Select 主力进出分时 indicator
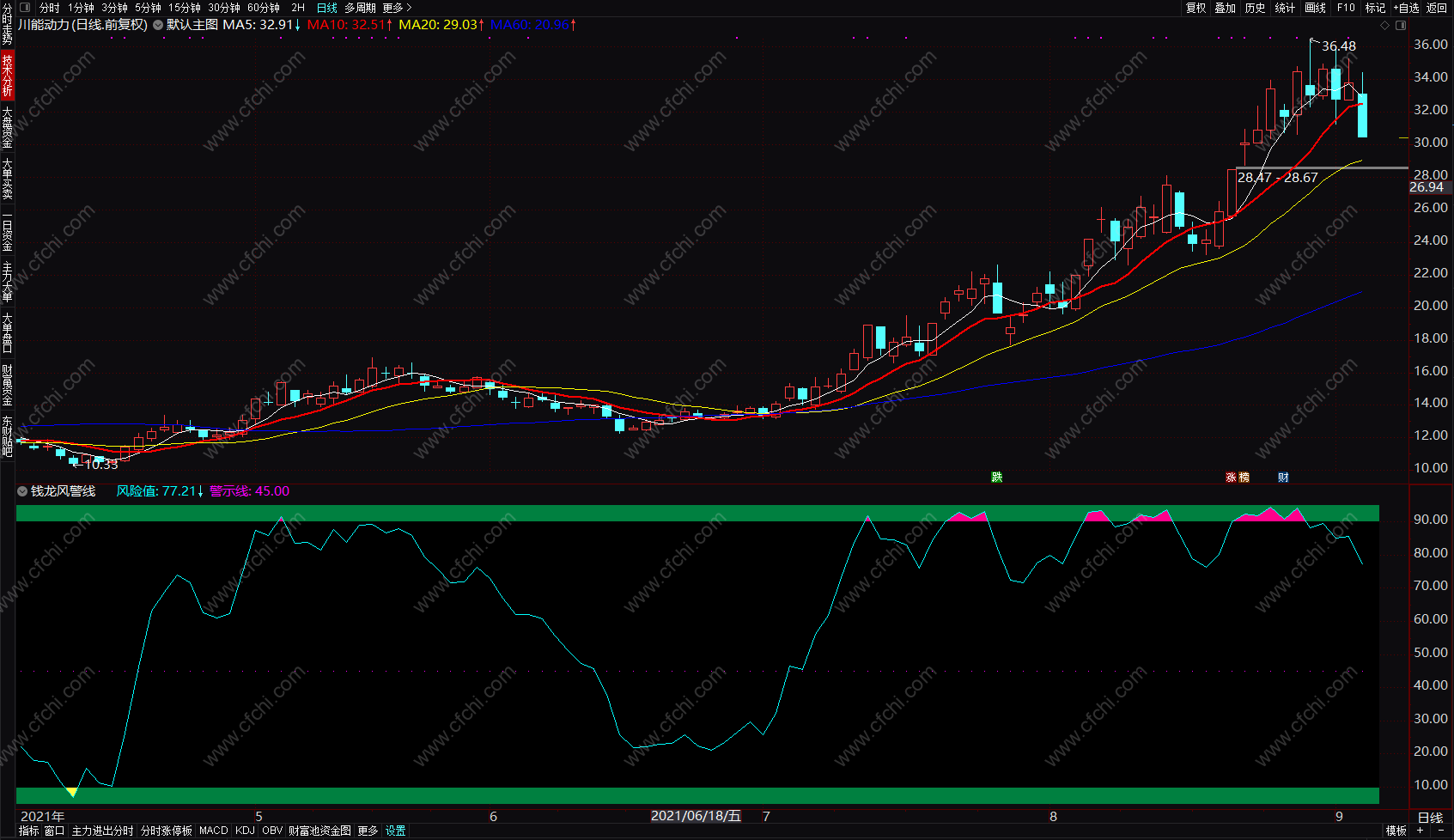The image size is (1454, 840). coord(102,831)
